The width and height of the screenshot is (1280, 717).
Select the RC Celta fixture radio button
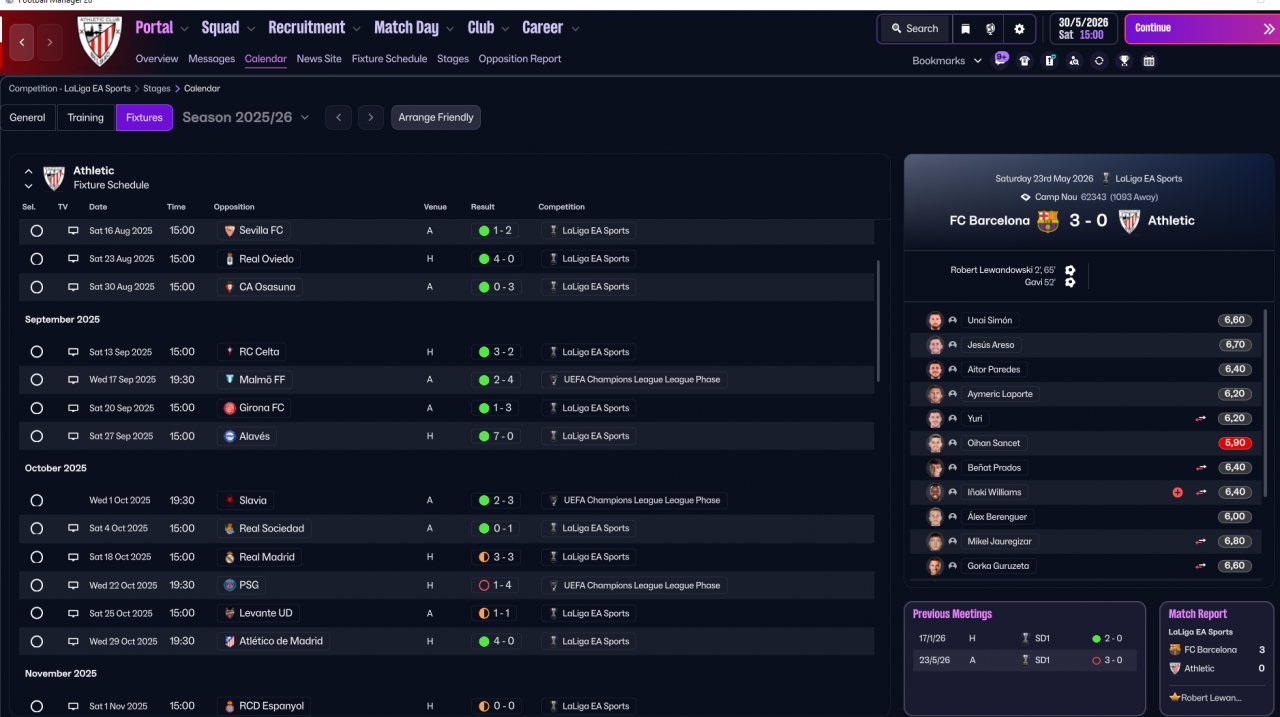[x=37, y=352]
